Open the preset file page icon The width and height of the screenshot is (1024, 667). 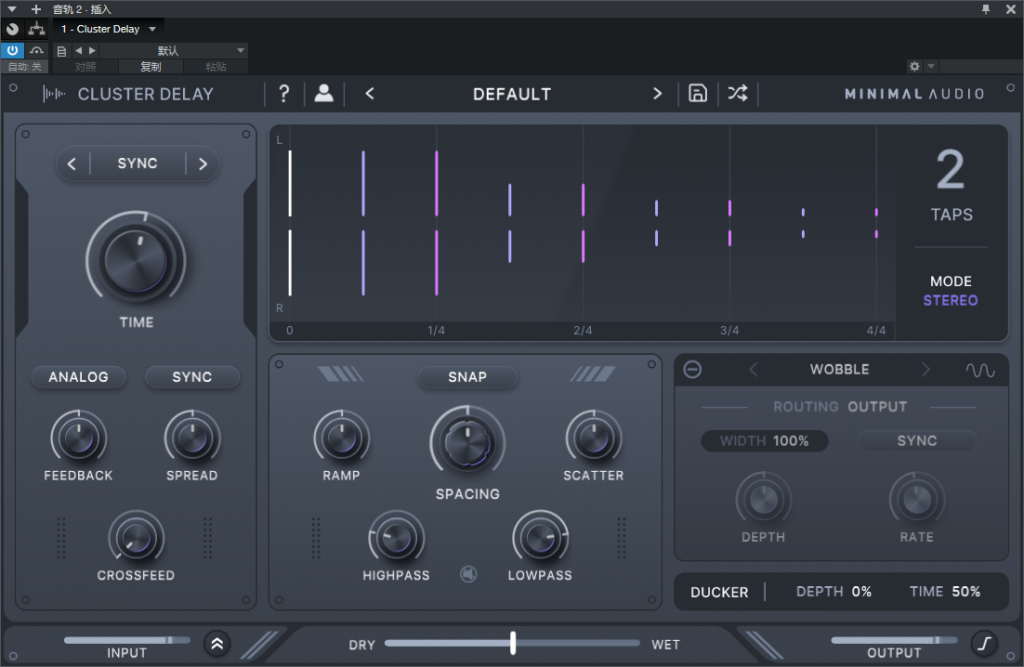click(61, 51)
